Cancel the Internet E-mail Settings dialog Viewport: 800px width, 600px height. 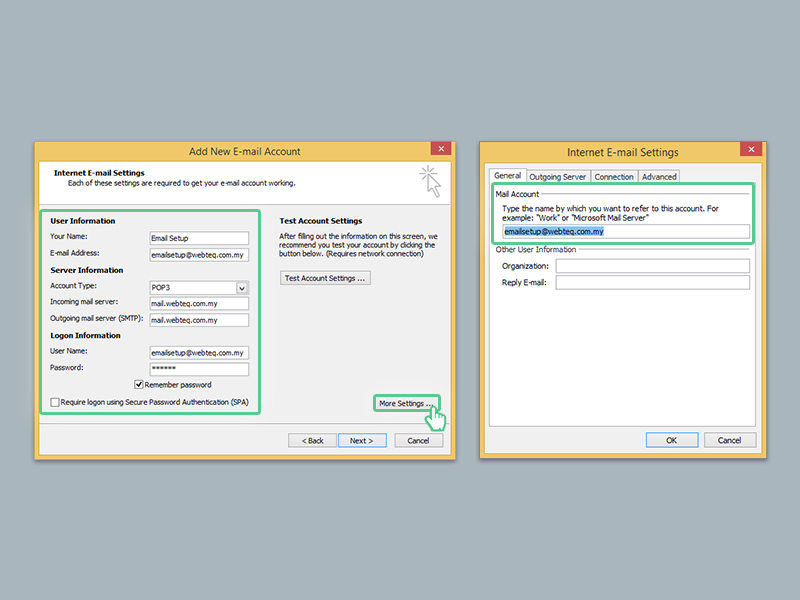pyautogui.click(x=730, y=440)
